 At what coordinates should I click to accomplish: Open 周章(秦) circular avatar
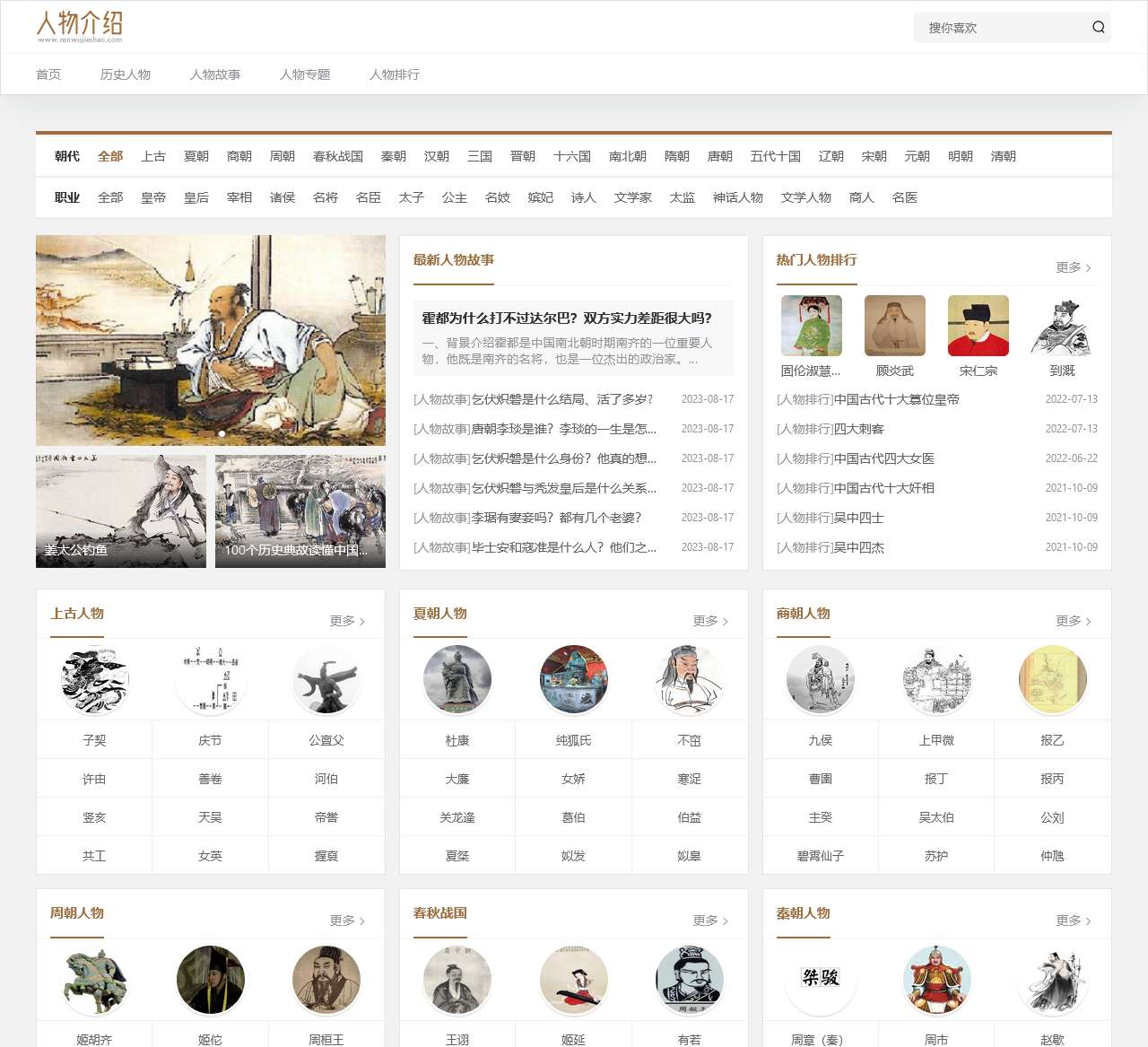pos(821,980)
